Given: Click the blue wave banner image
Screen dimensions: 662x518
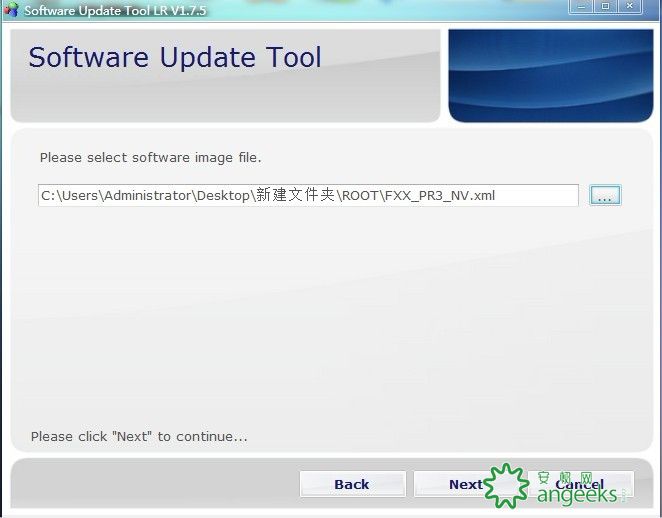Looking at the screenshot, I should (551, 76).
